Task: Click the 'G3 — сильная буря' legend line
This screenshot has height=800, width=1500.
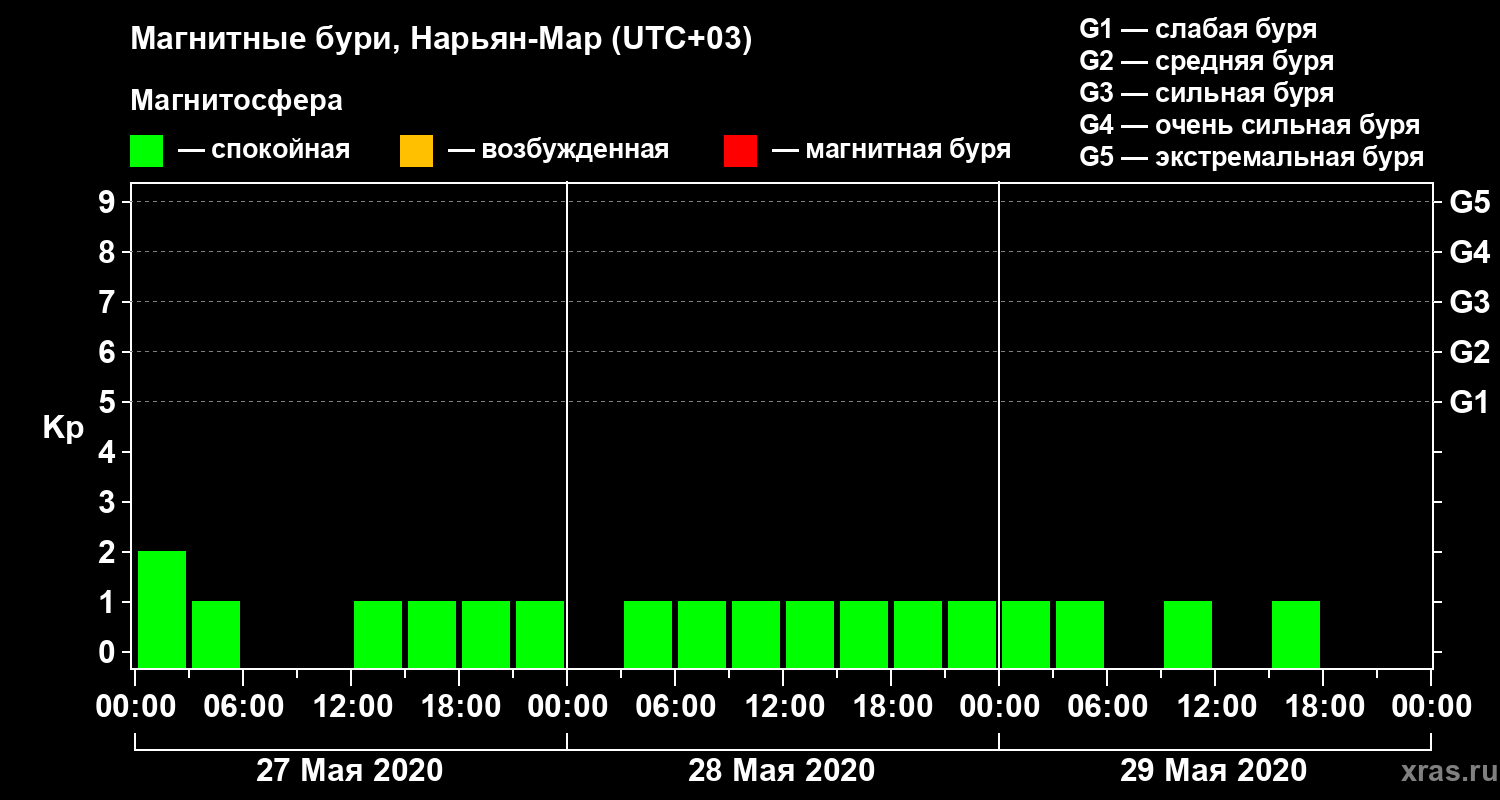Action: click(x=1206, y=93)
